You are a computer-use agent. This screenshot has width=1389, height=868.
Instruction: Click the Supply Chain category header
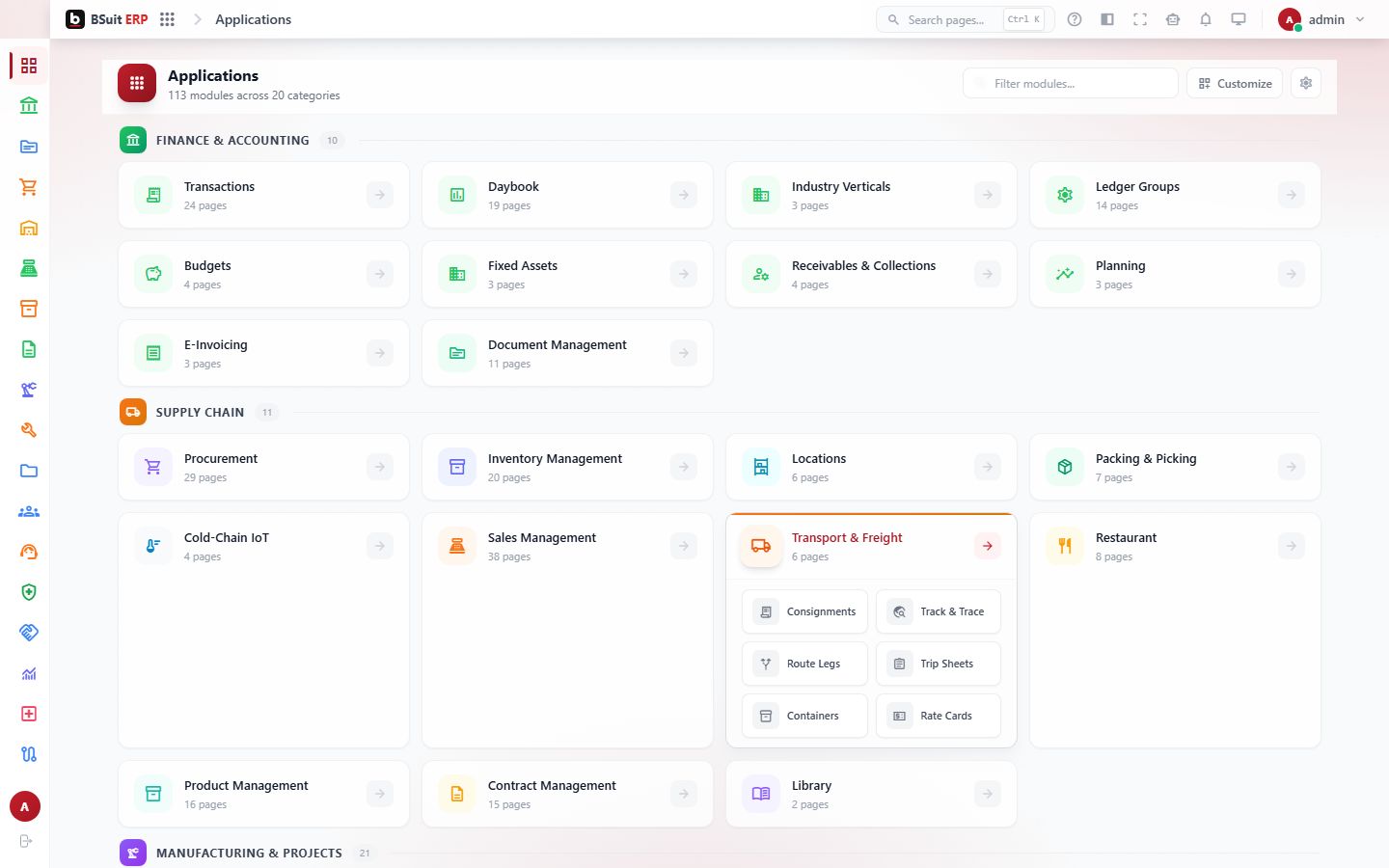click(200, 412)
